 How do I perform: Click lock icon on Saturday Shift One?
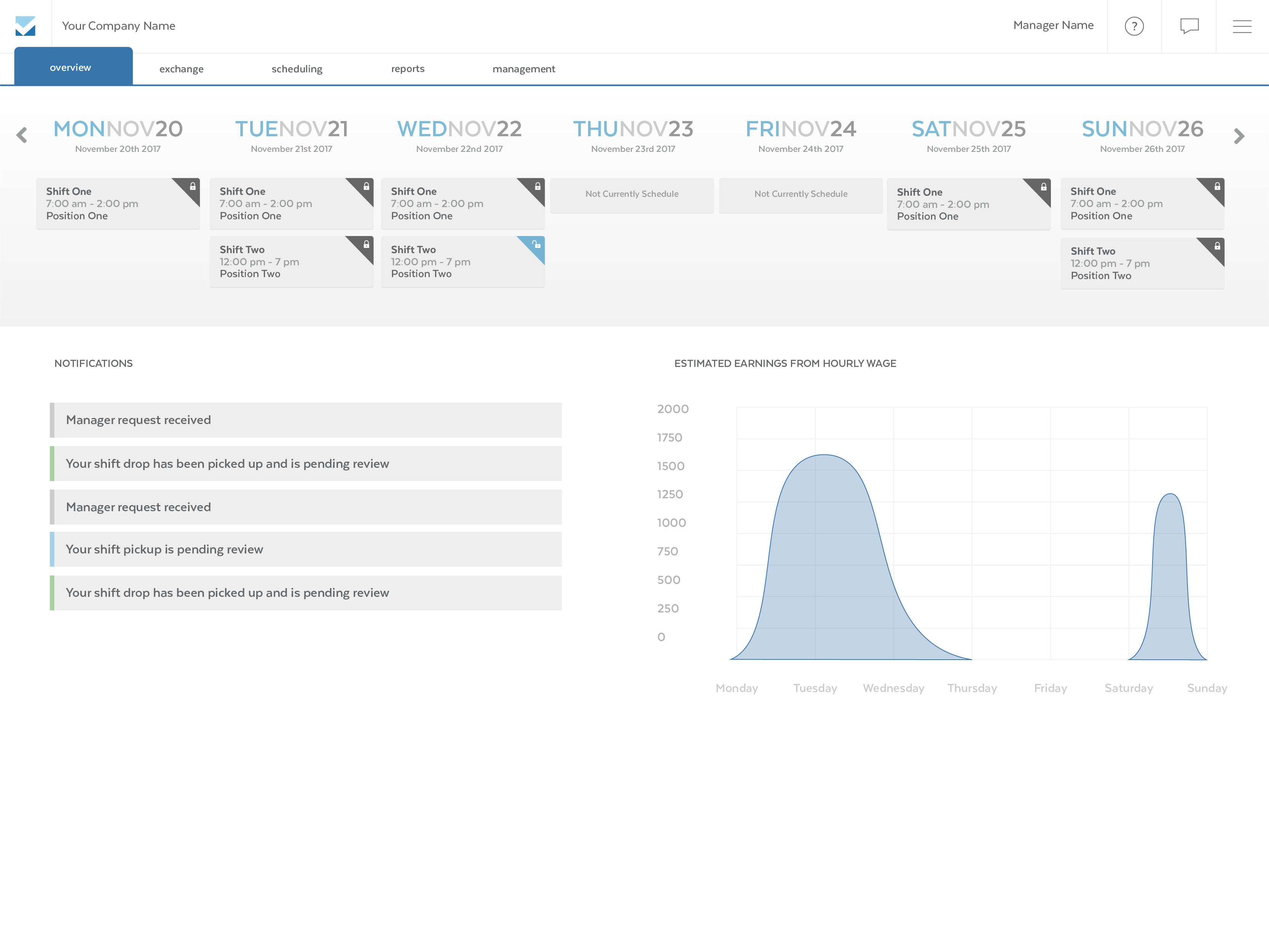click(1044, 187)
